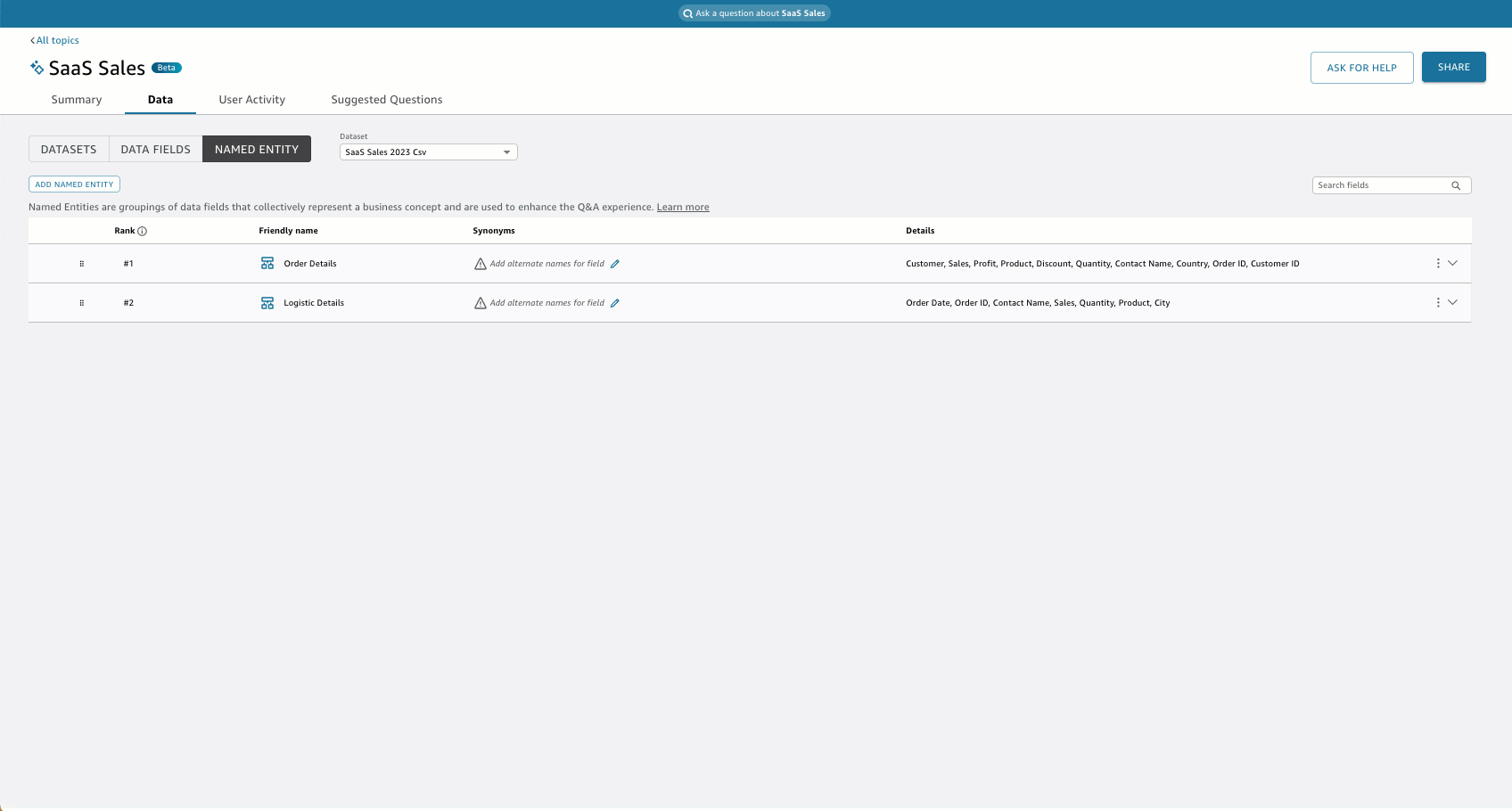Switch to the User Activity tab
1512x811 pixels.
coord(251,99)
